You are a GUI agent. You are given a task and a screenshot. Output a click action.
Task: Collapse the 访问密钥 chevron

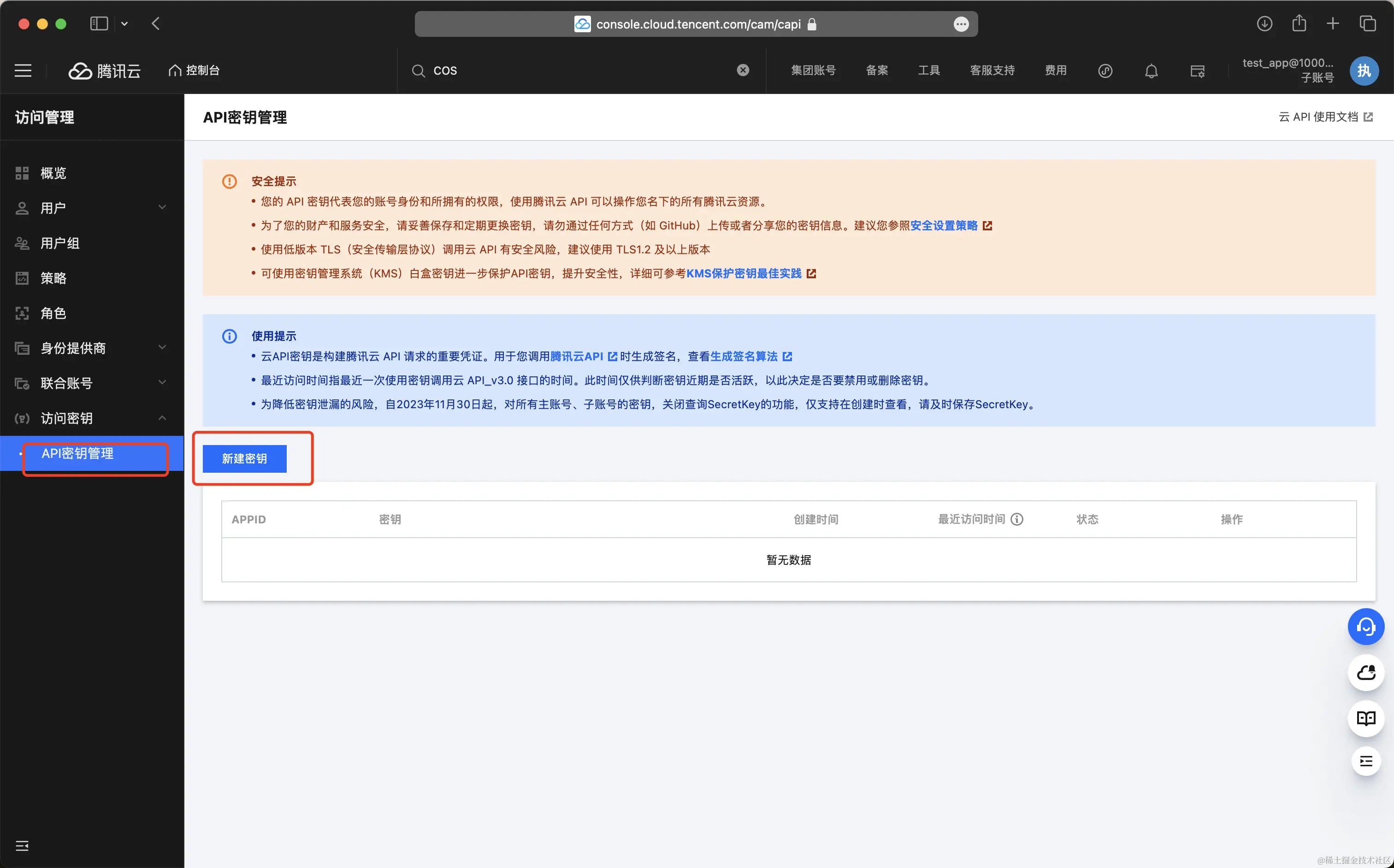pyautogui.click(x=163, y=417)
